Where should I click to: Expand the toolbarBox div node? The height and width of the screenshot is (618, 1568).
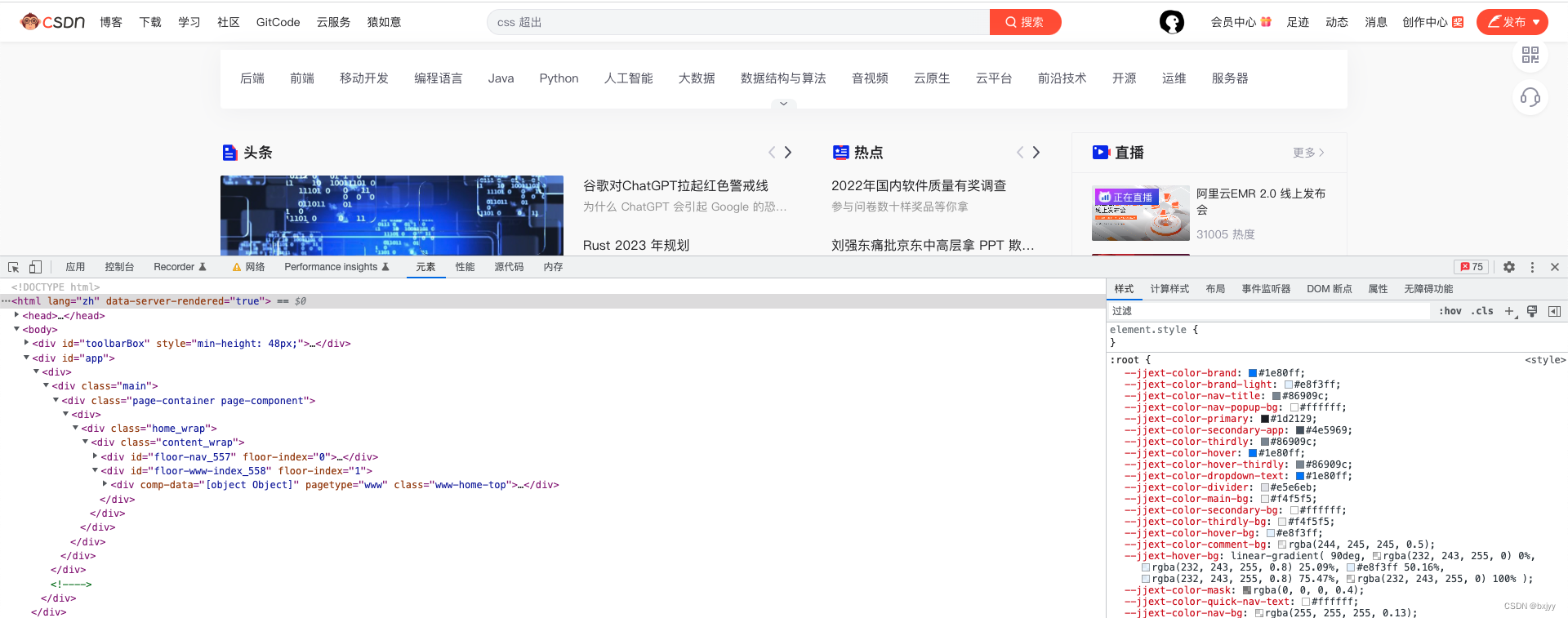pos(26,343)
